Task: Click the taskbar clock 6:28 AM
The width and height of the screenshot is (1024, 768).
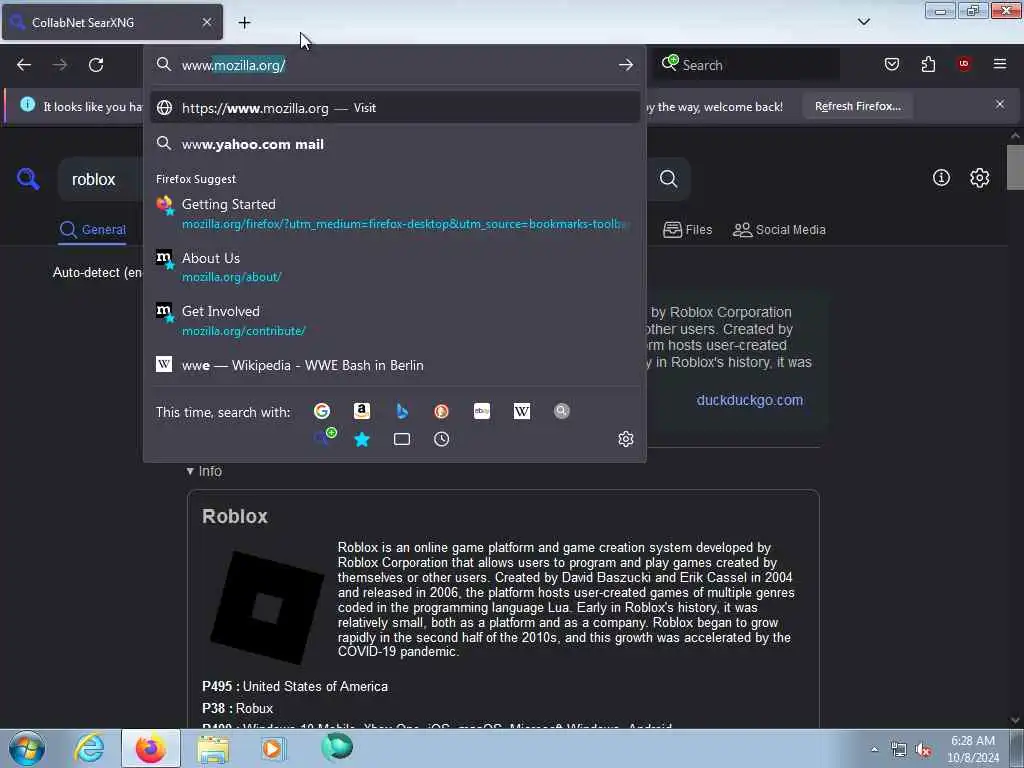Action: coord(973,749)
